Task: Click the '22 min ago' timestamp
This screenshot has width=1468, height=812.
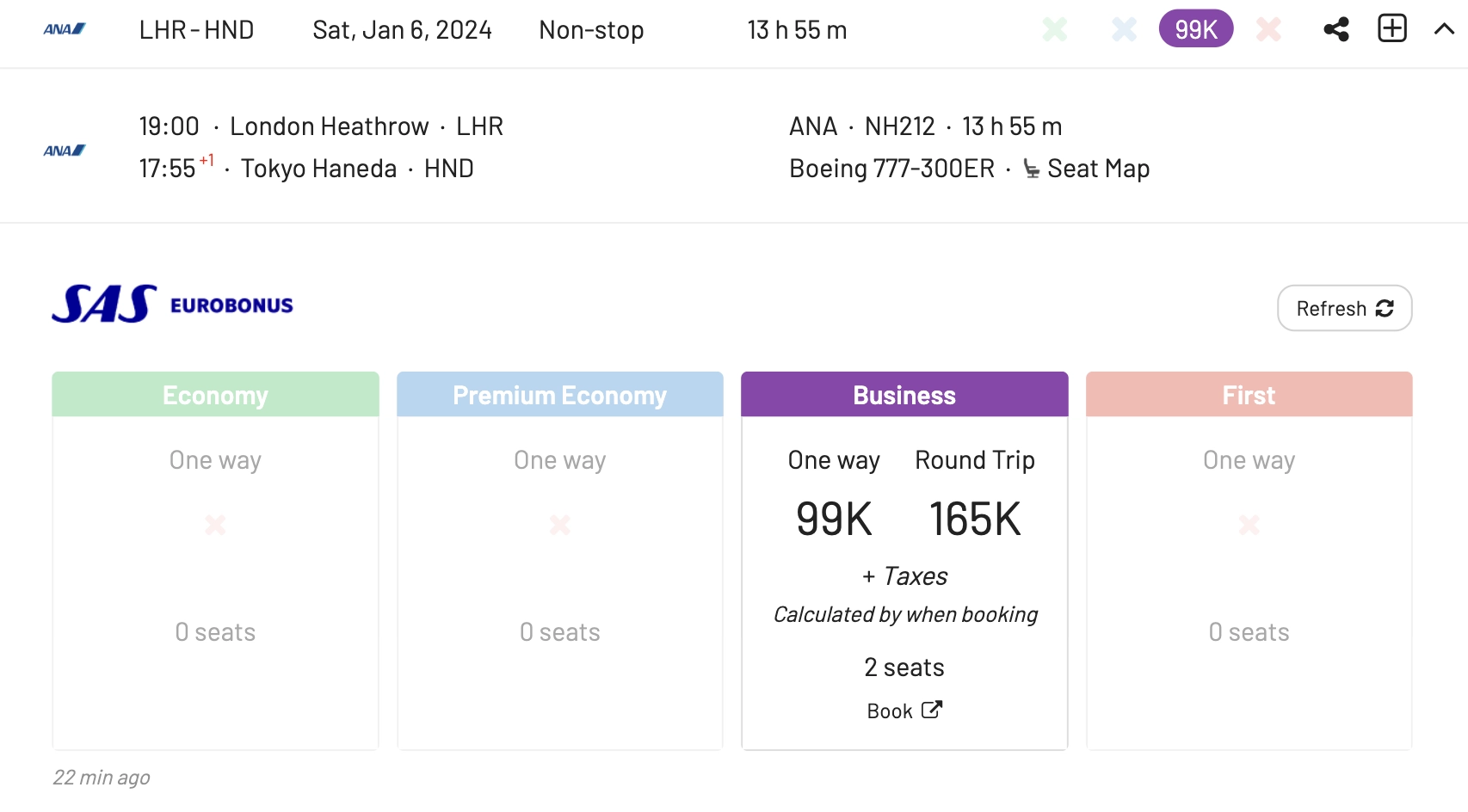Action: click(x=102, y=778)
